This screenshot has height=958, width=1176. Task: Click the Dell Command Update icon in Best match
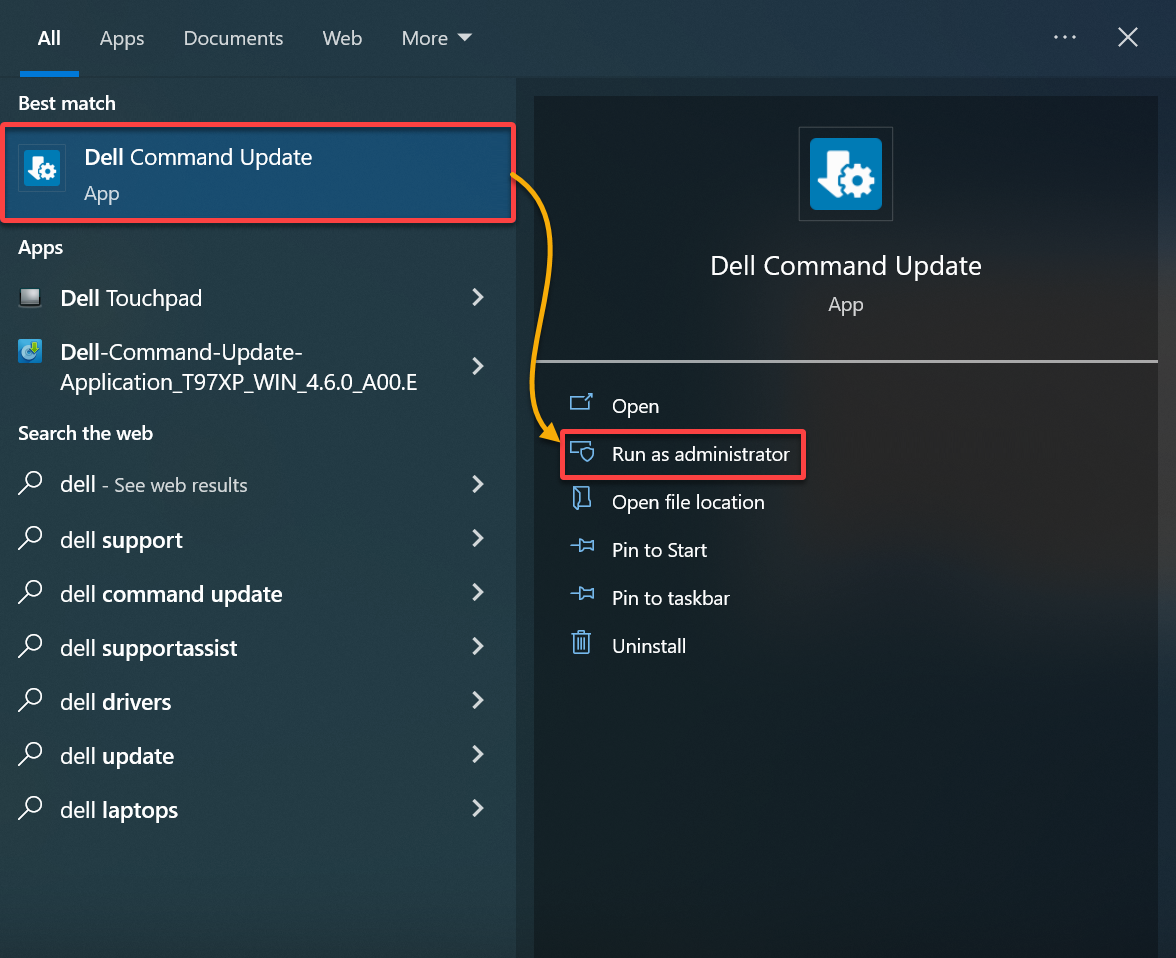pyautogui.click(x=42, y=169)
